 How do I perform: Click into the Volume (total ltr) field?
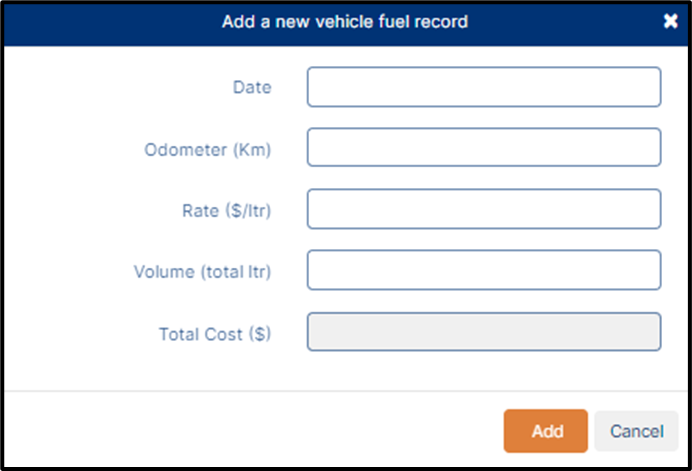(x=484, y=270)
